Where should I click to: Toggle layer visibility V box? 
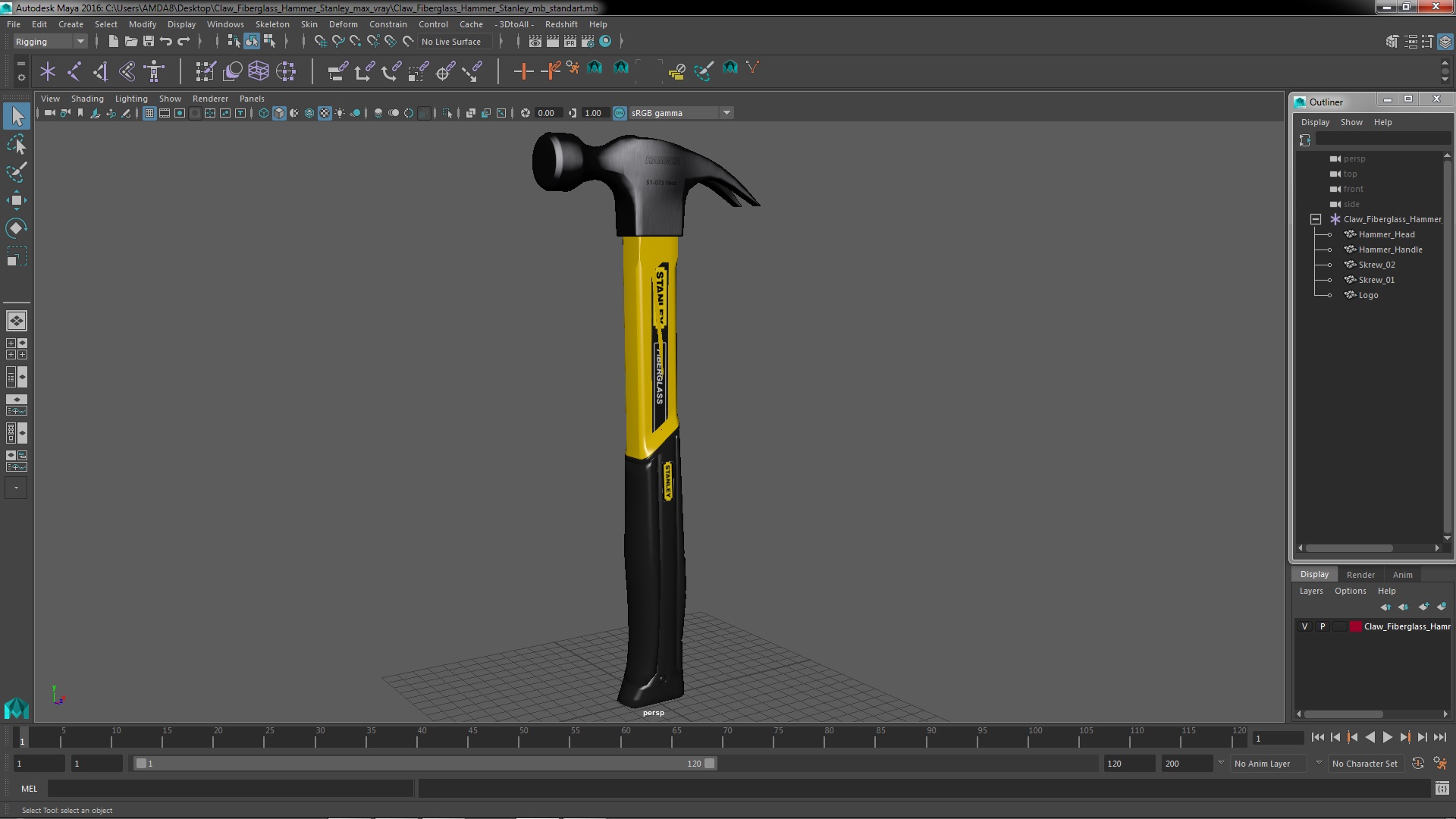1304,626
